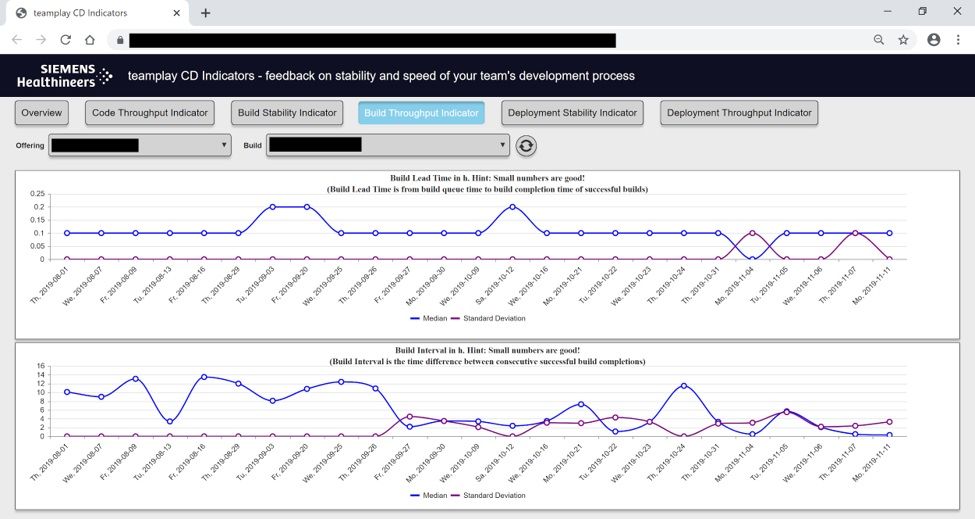
Task: Click the Build Lead Time chart title
Action: (488, 183)
